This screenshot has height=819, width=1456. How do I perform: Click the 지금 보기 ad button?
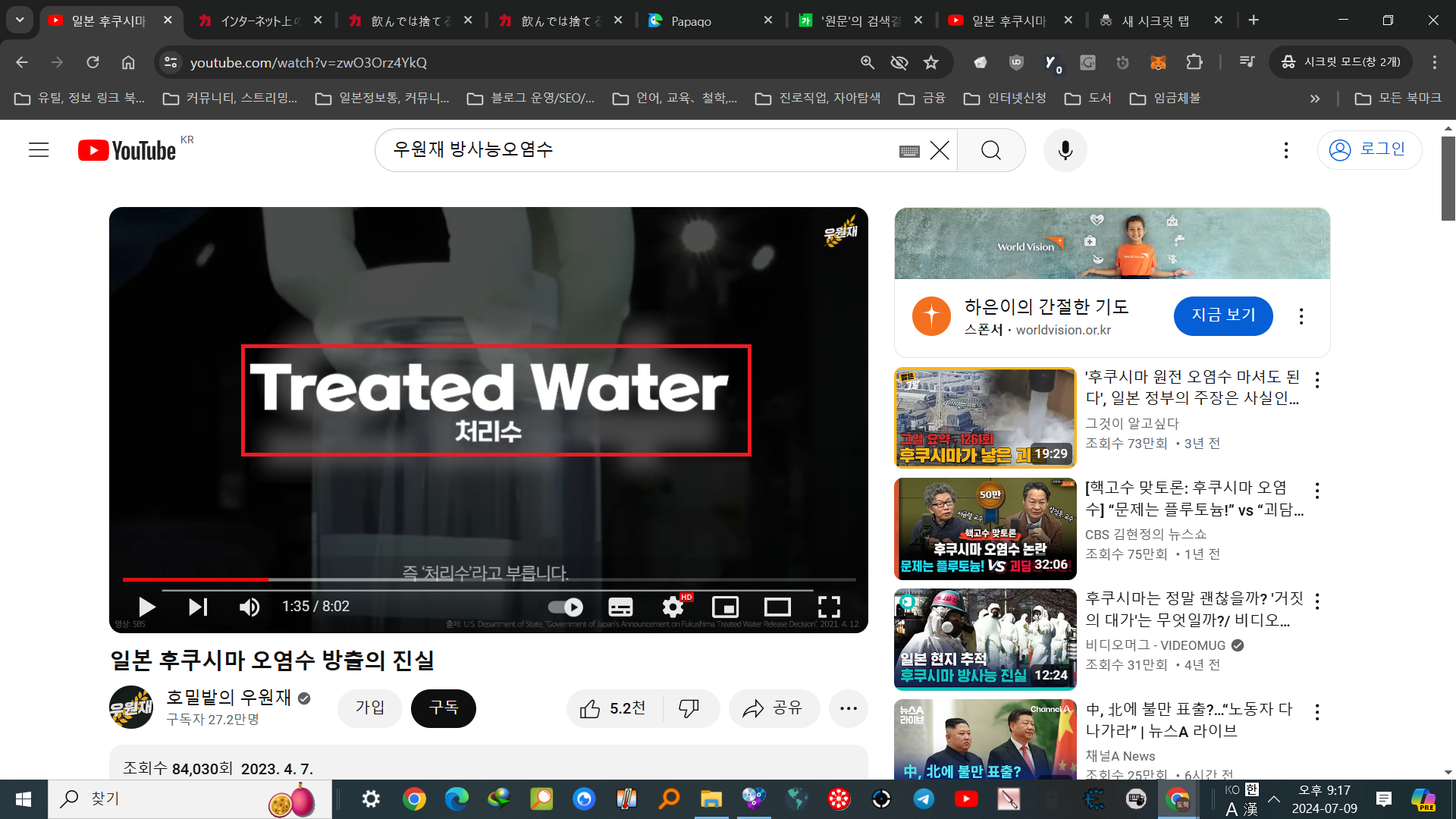pos(1222,315)
